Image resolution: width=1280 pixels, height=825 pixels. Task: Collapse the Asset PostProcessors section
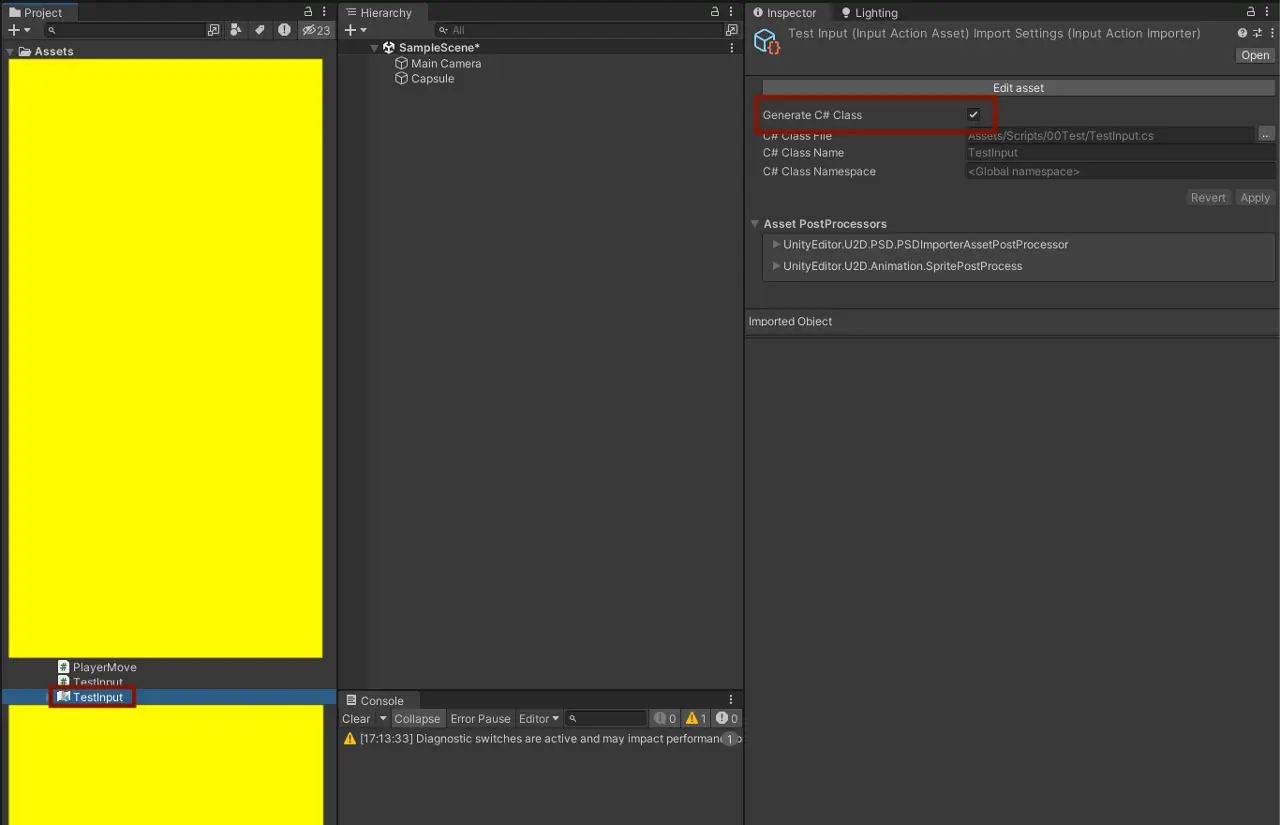pyautogui.click(x=755, y=224)
